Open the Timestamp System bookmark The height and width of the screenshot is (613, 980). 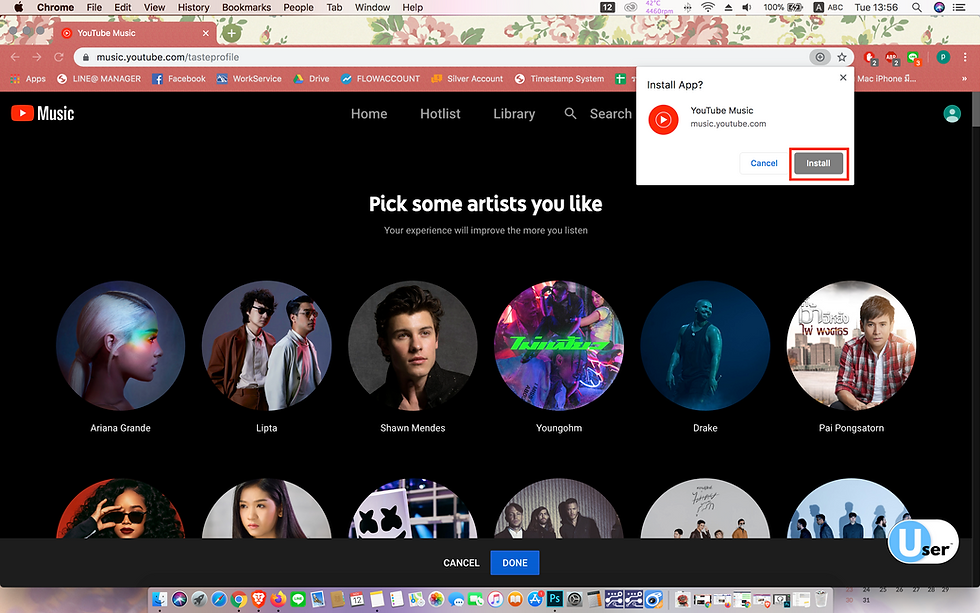point(559,79)
